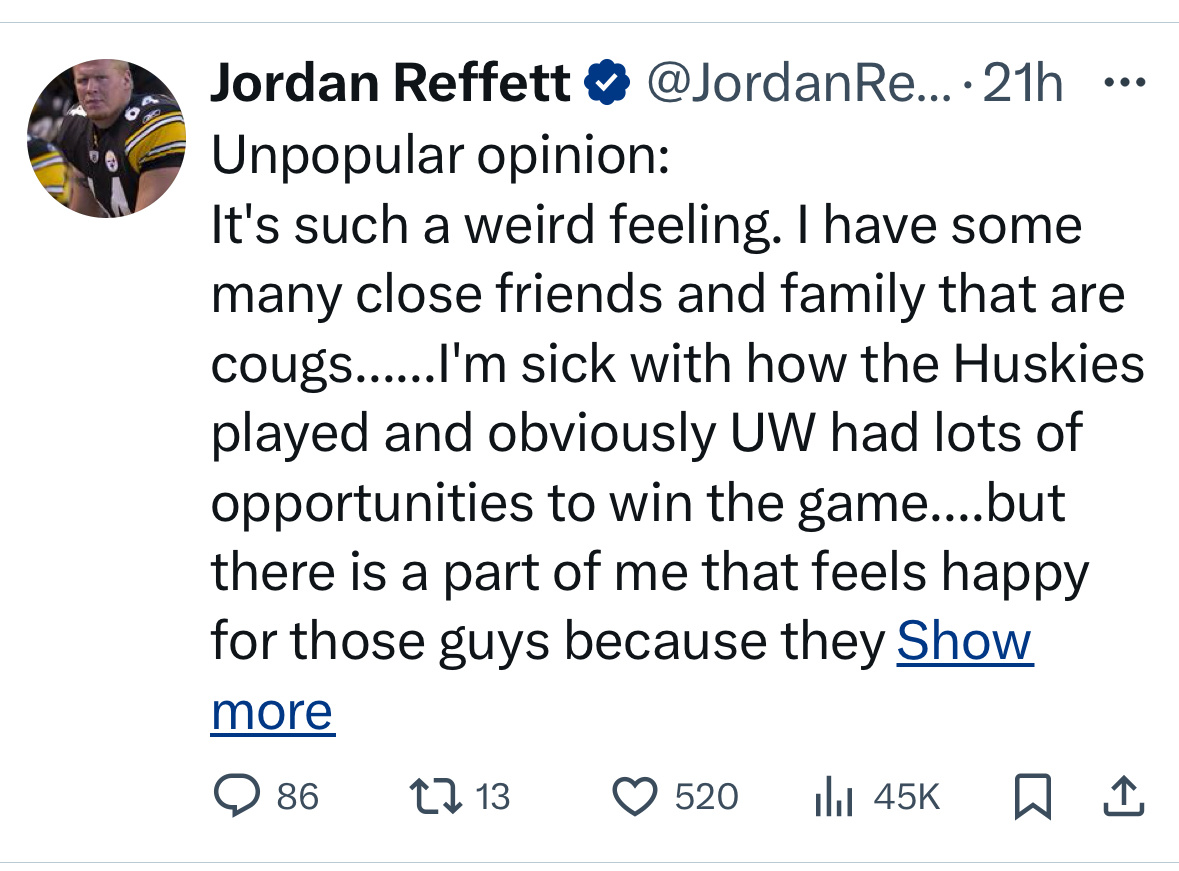
Task: Click the word 'Huskies' in the tweet text
Action: pyautogui.click(x=1048, y=363)
